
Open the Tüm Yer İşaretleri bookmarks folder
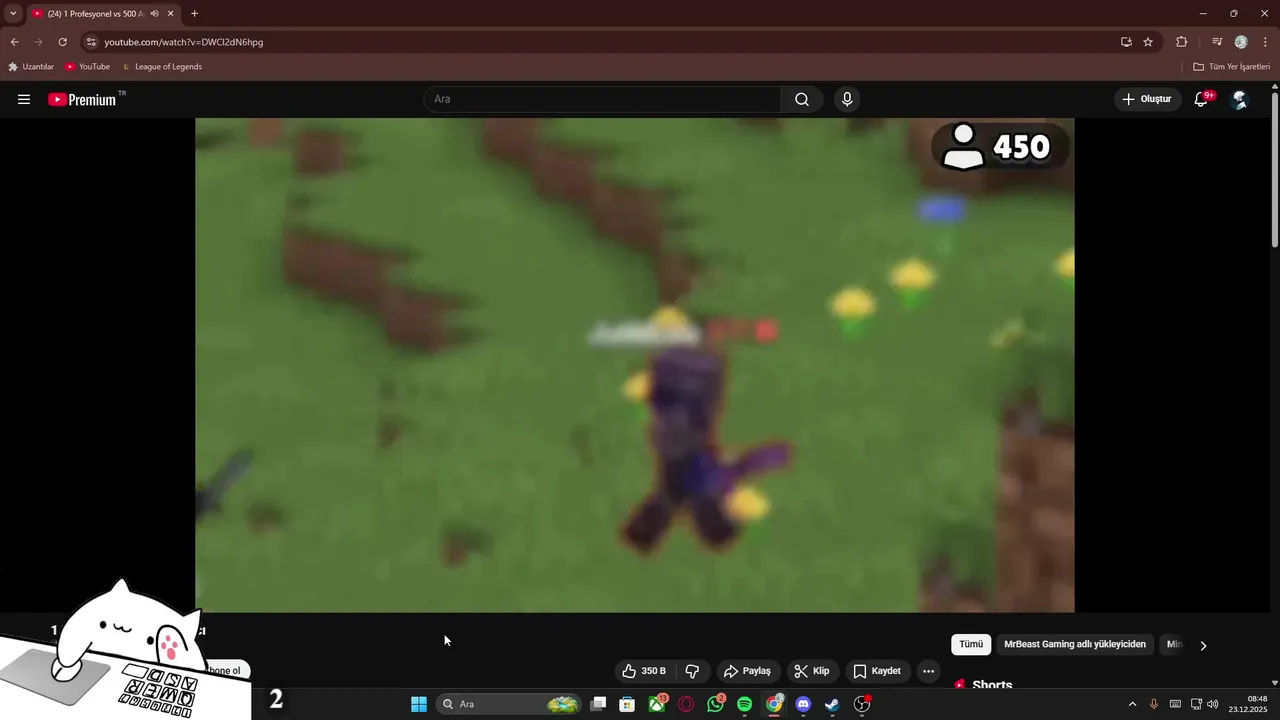click(x=1231, y=67)
